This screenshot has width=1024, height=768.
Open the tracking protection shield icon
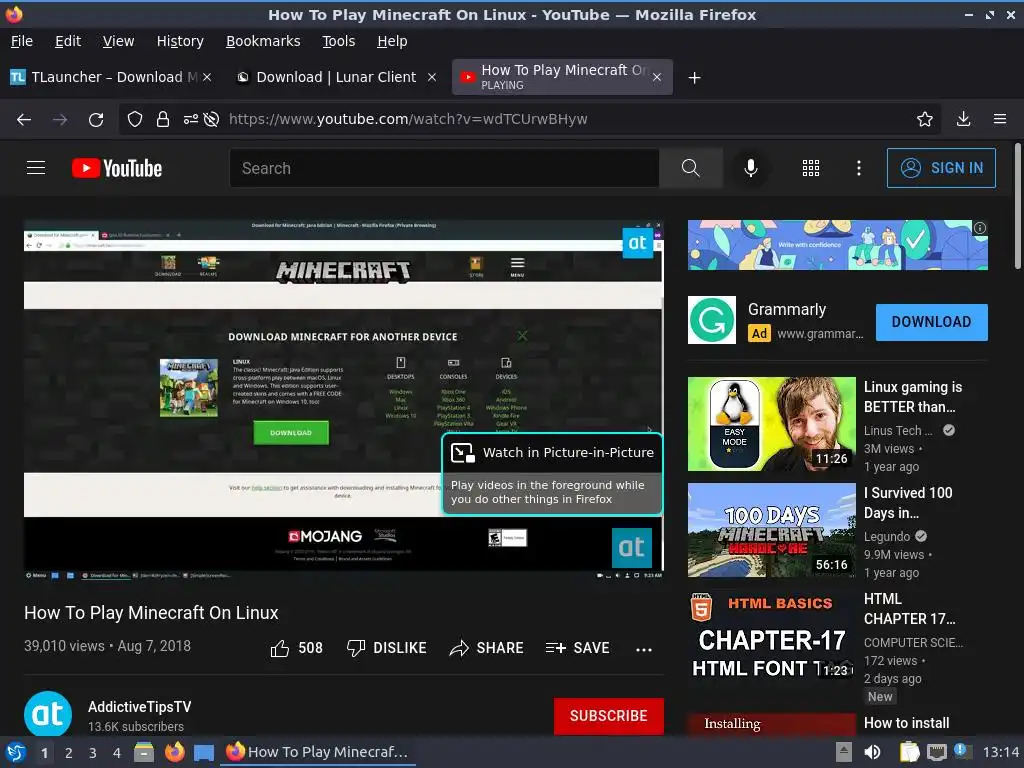point(135,120)
